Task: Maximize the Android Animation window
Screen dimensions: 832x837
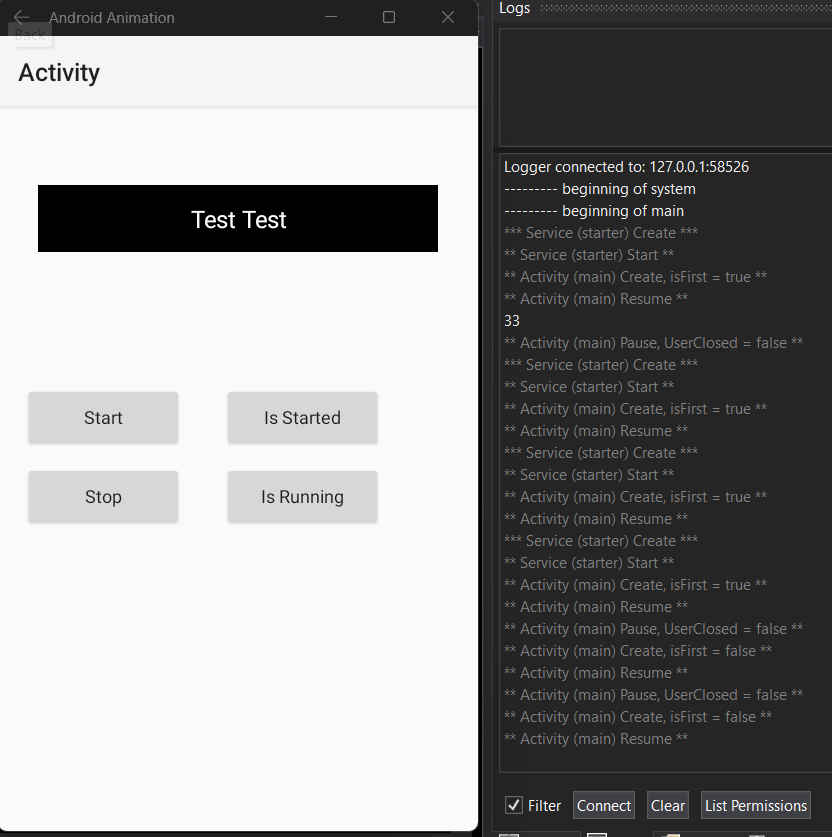Action: click(x=389, y=17)
